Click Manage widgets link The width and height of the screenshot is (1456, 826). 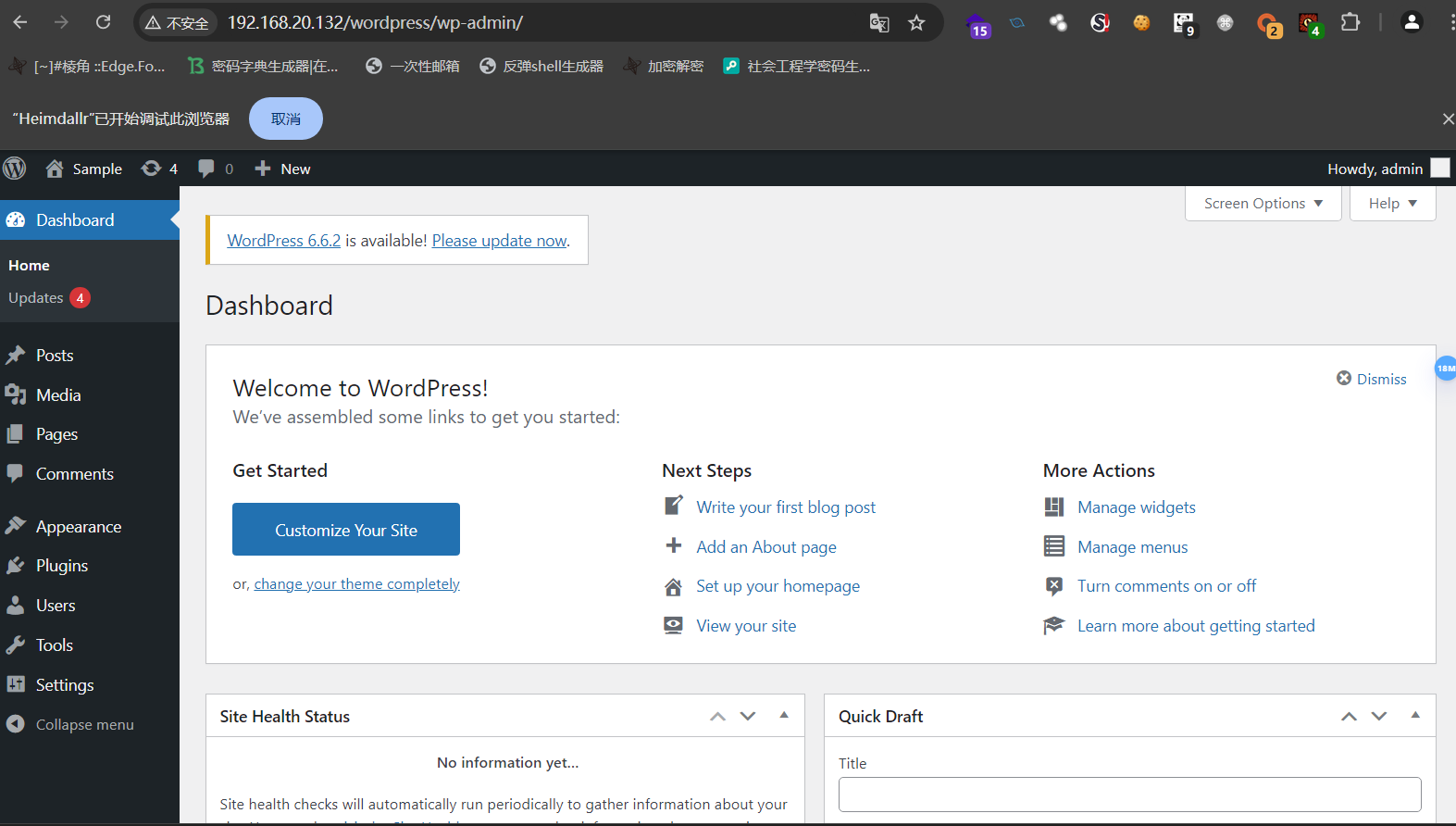pos(1137,507)
